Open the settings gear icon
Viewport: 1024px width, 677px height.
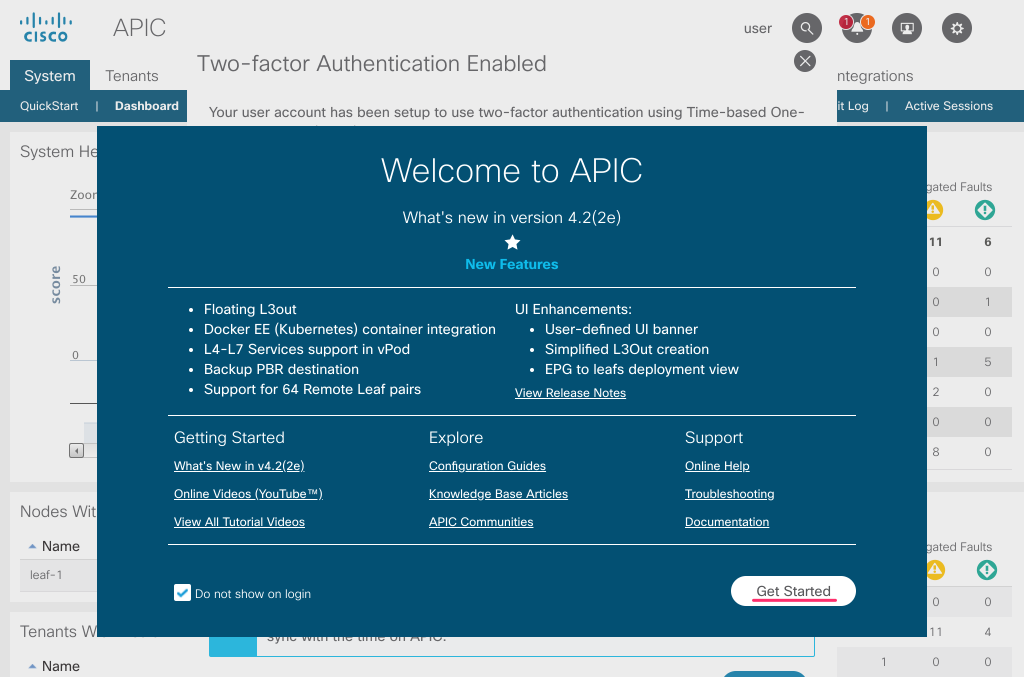957,28
